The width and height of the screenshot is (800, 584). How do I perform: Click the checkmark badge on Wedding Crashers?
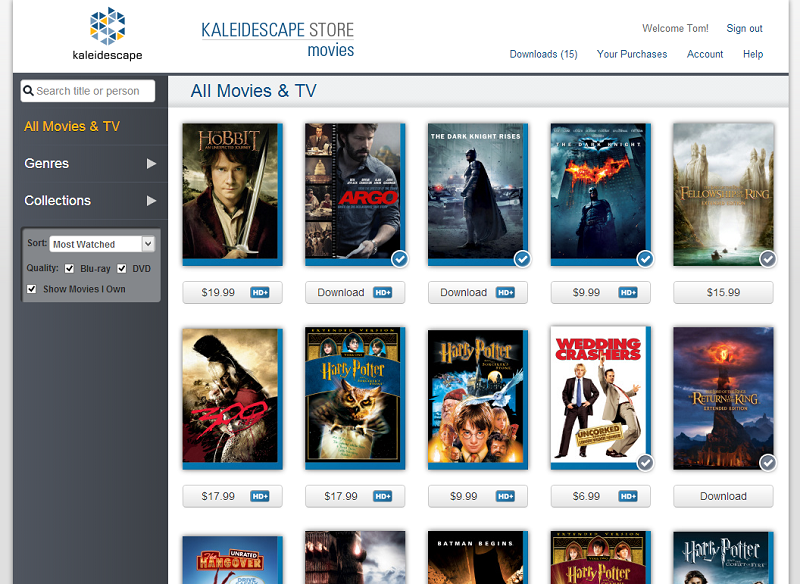pos(645,463)
